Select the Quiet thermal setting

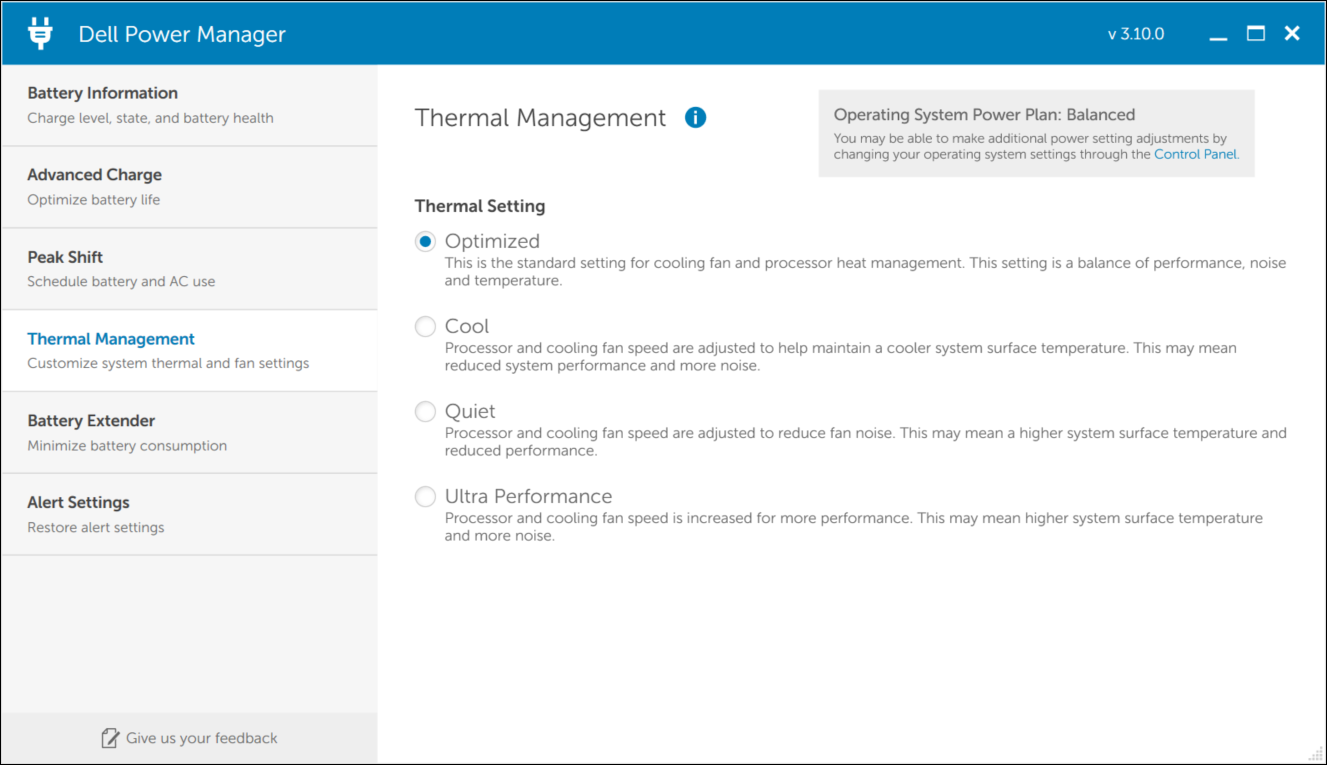426,411
